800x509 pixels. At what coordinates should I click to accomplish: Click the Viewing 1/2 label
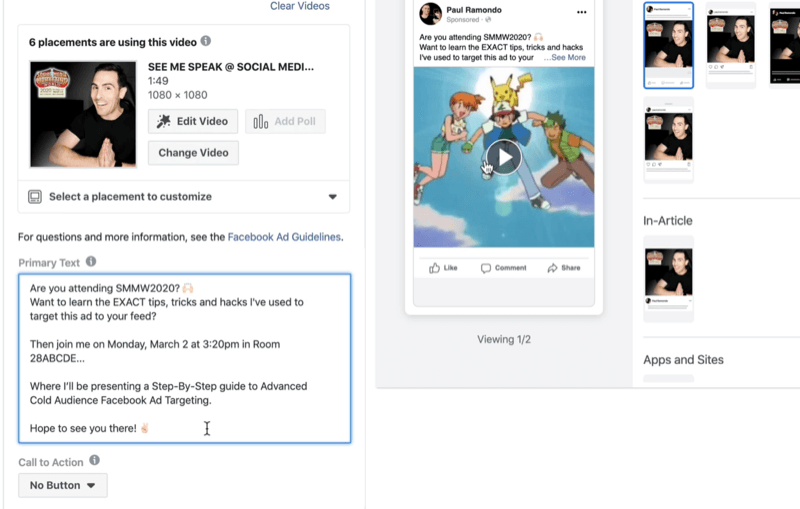504,340
